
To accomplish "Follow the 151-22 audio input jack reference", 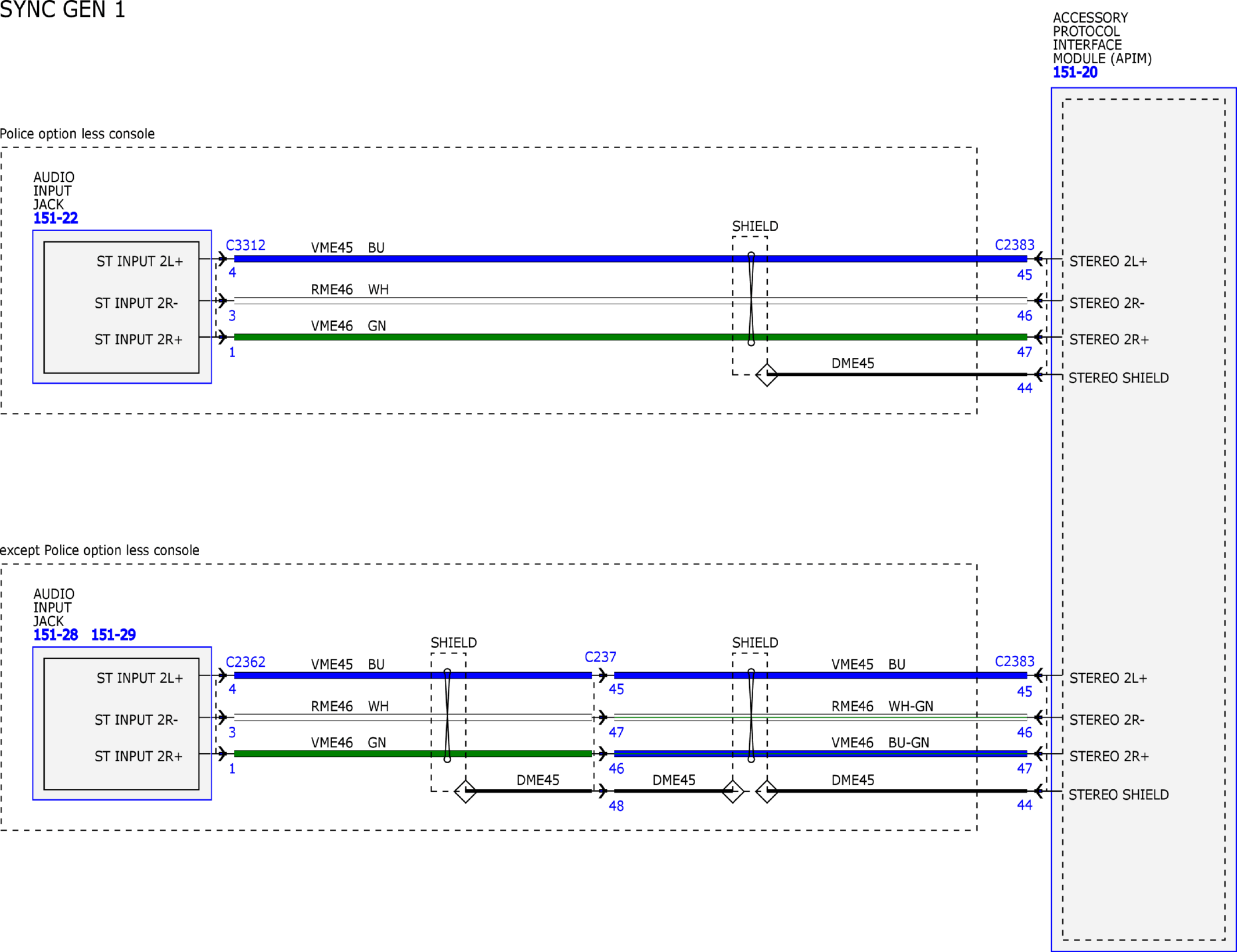I will point(56,218).
